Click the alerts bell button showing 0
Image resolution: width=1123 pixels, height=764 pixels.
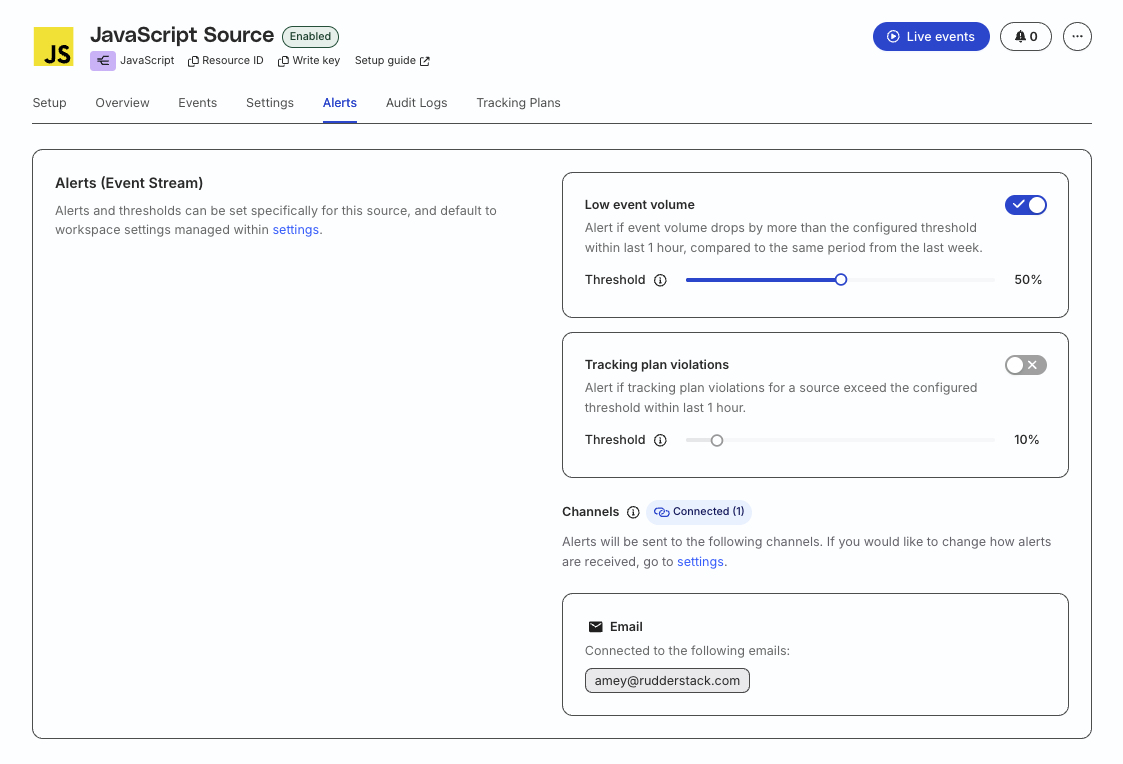[1026, 37]
